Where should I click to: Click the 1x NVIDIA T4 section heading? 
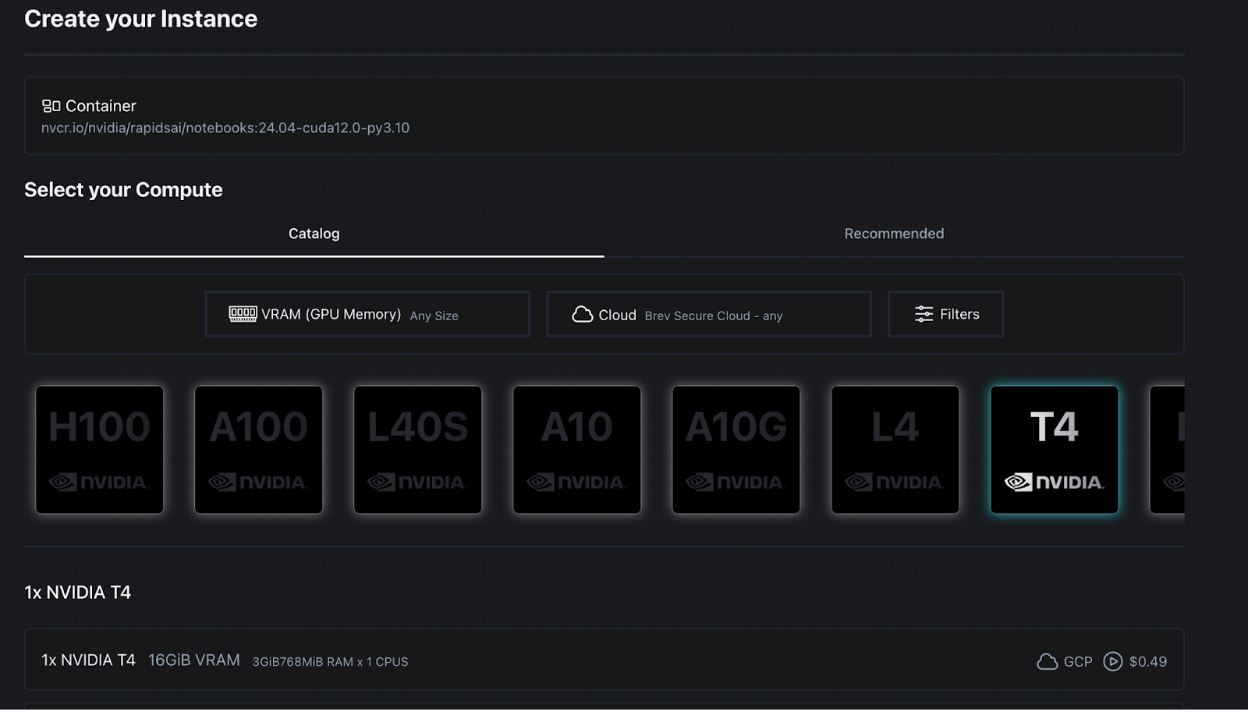(77, 592)
